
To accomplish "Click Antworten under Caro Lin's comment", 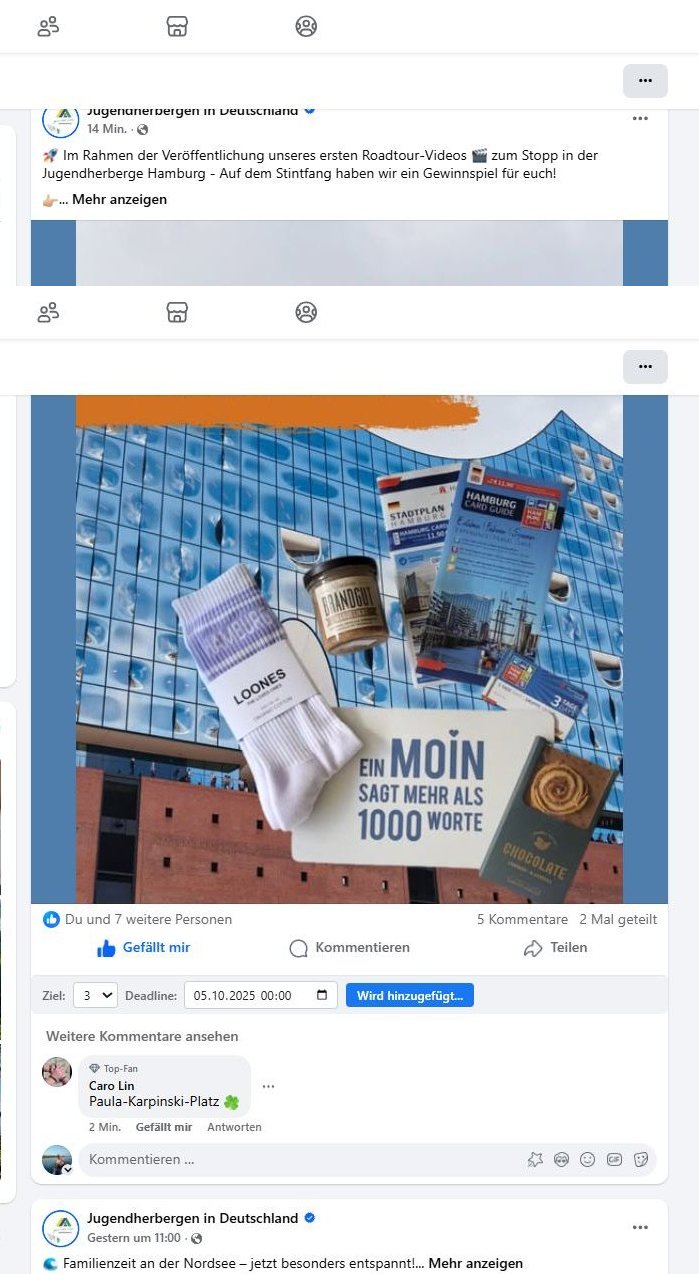I will point(234,1127).
